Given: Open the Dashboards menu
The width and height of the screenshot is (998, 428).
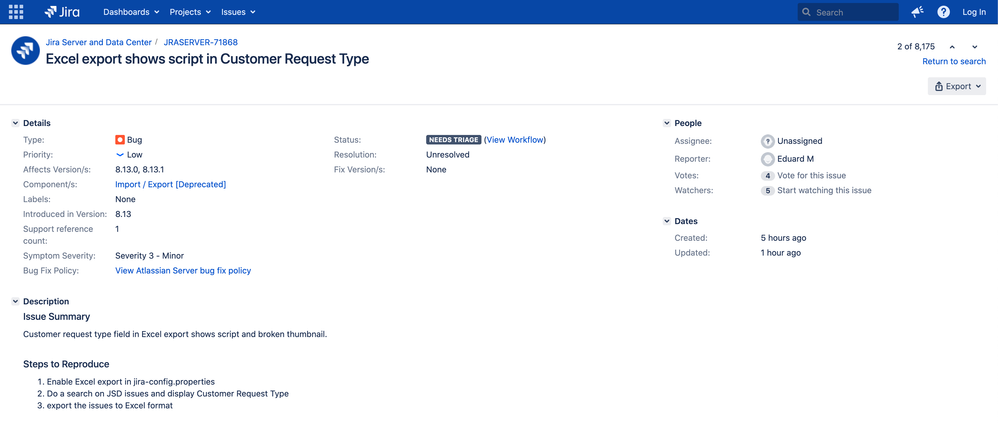Looking at the screenshot, I should tap(130, 12).
